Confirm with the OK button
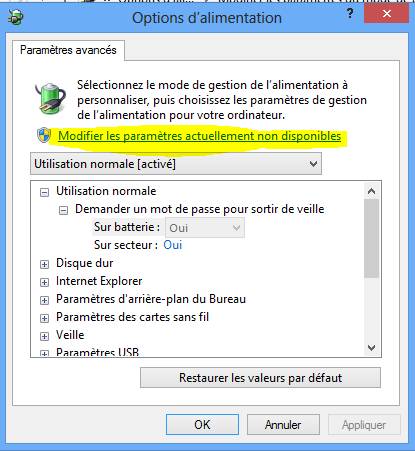This screenshot has height=451, width=415. coord(202,425)
